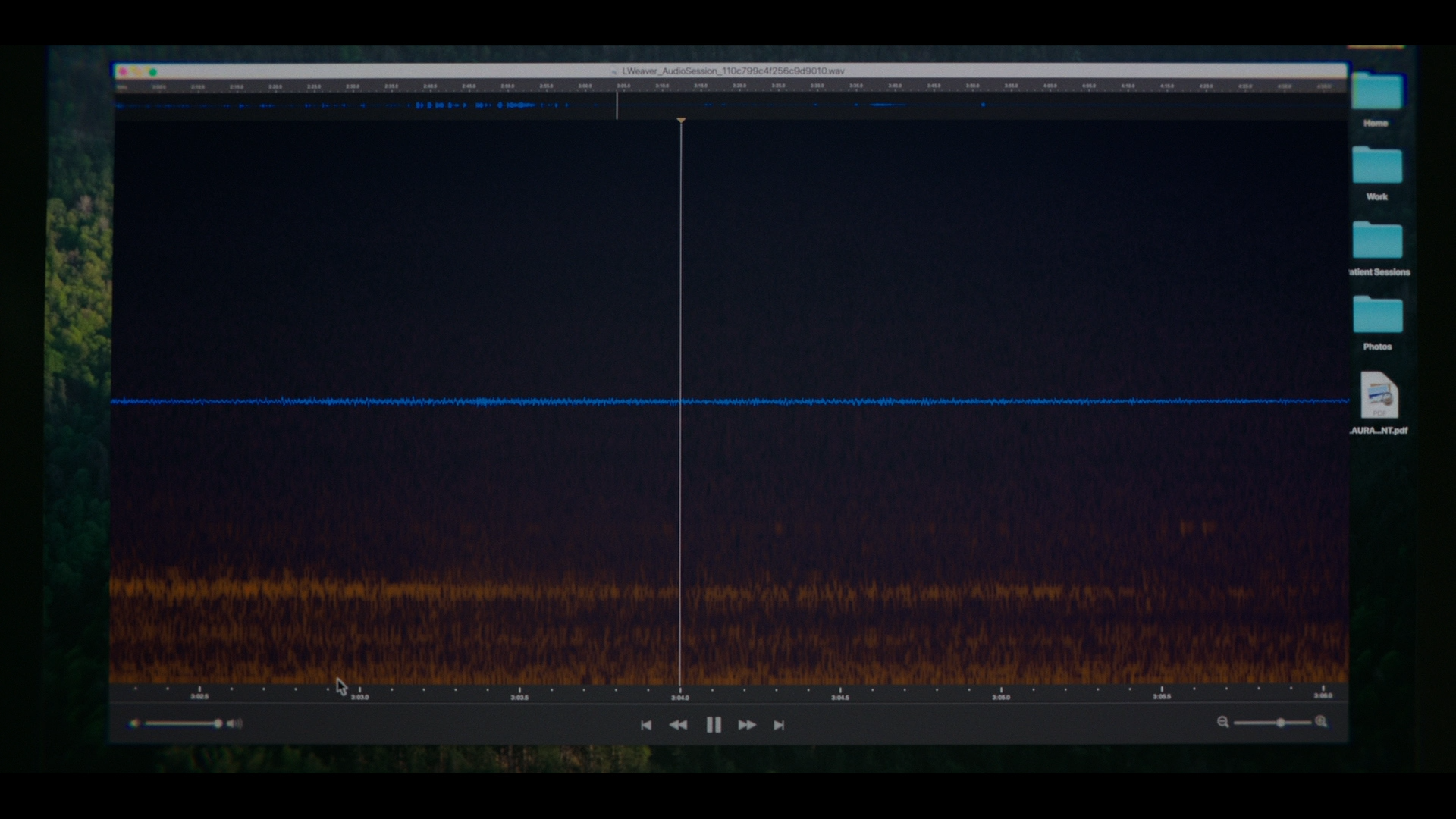Open the Work folder
The width and height of the screenshot is (1456, 819).
[x=1376, y=166]
